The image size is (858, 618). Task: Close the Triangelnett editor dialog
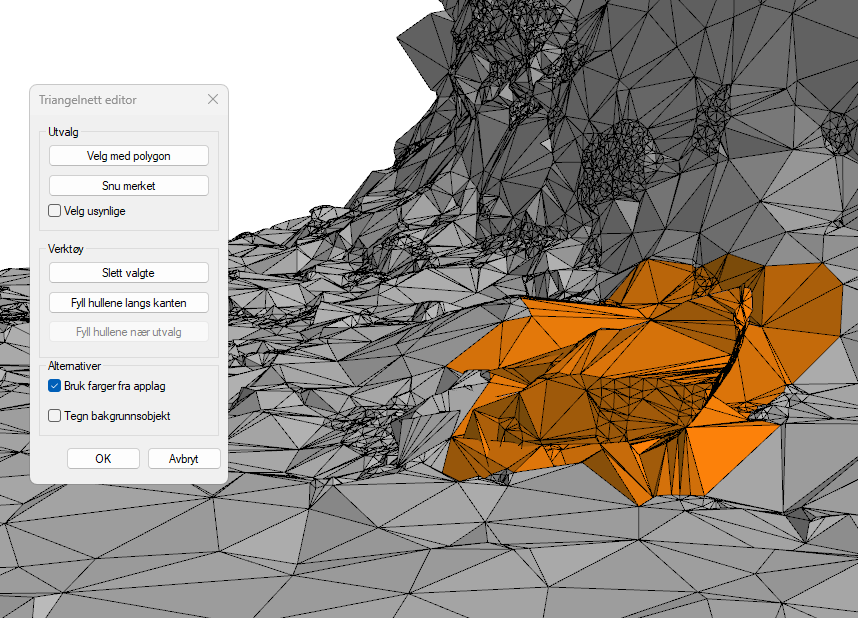(x=213, y=100)
